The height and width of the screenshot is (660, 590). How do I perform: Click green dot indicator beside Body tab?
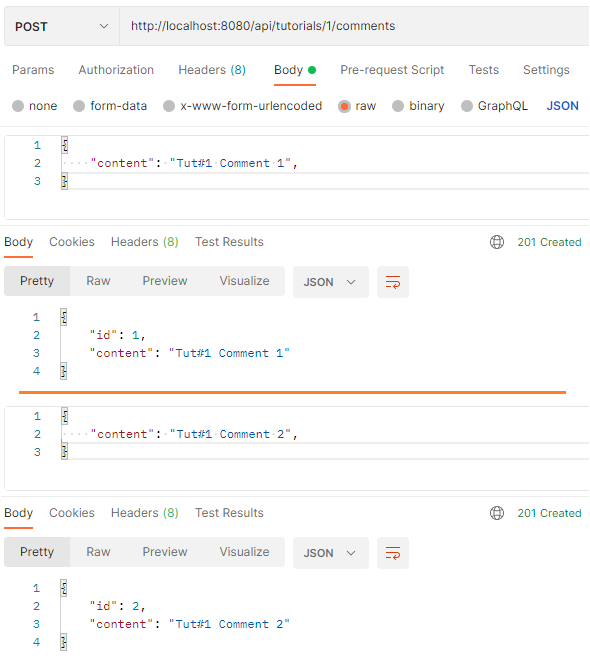(x=312, y=70)
